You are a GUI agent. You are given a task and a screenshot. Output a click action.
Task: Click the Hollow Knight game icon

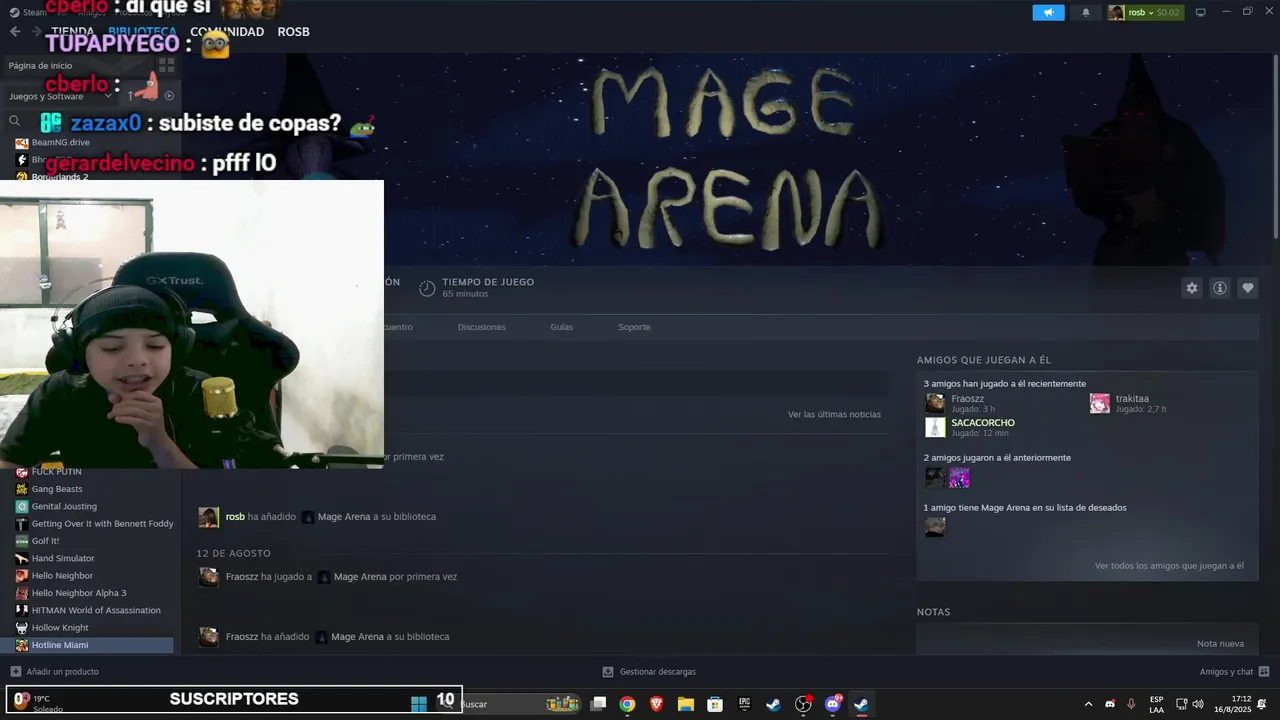coord(22,628)
